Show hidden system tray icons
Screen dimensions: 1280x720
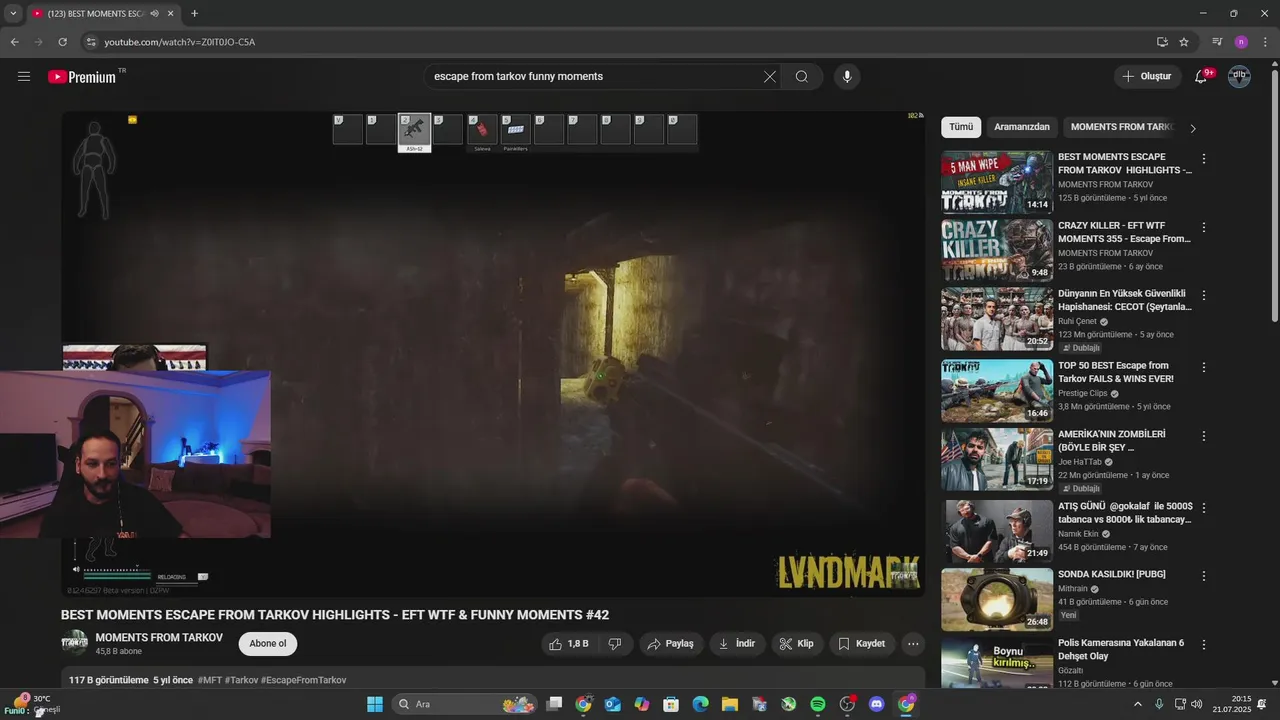[1137, 704]
